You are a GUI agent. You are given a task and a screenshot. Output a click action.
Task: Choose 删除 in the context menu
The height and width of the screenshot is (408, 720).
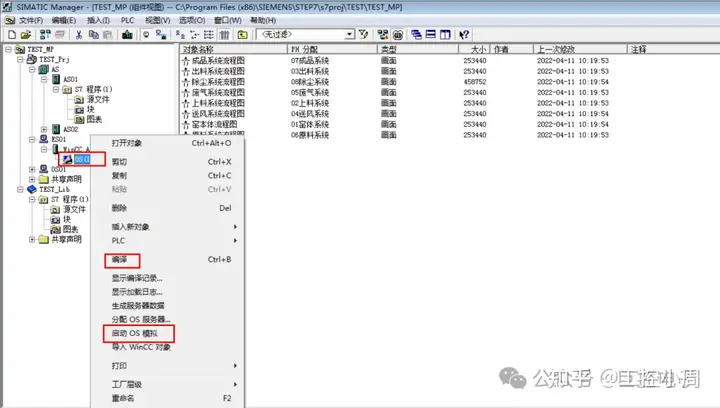coord(168,208)
